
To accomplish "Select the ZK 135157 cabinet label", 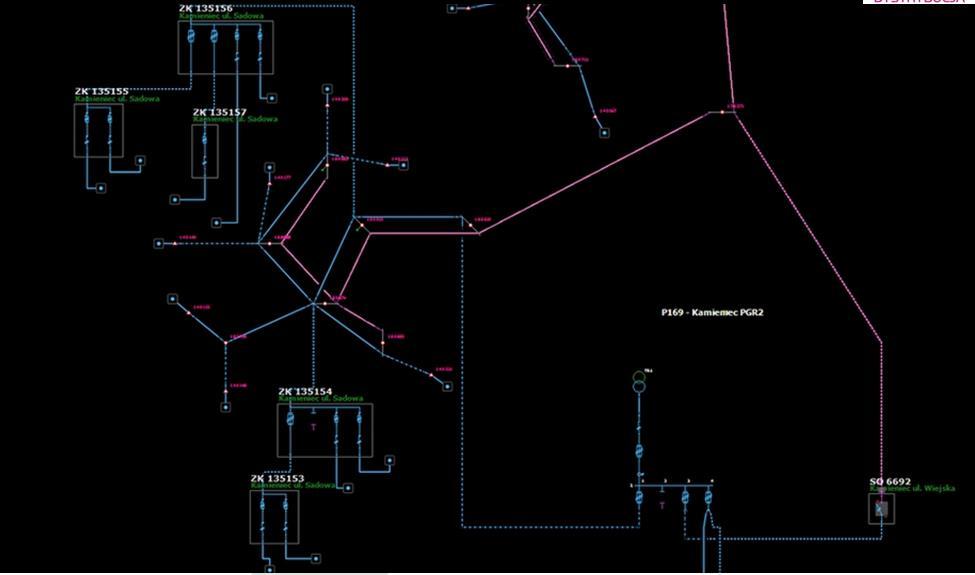I will 219,112.
